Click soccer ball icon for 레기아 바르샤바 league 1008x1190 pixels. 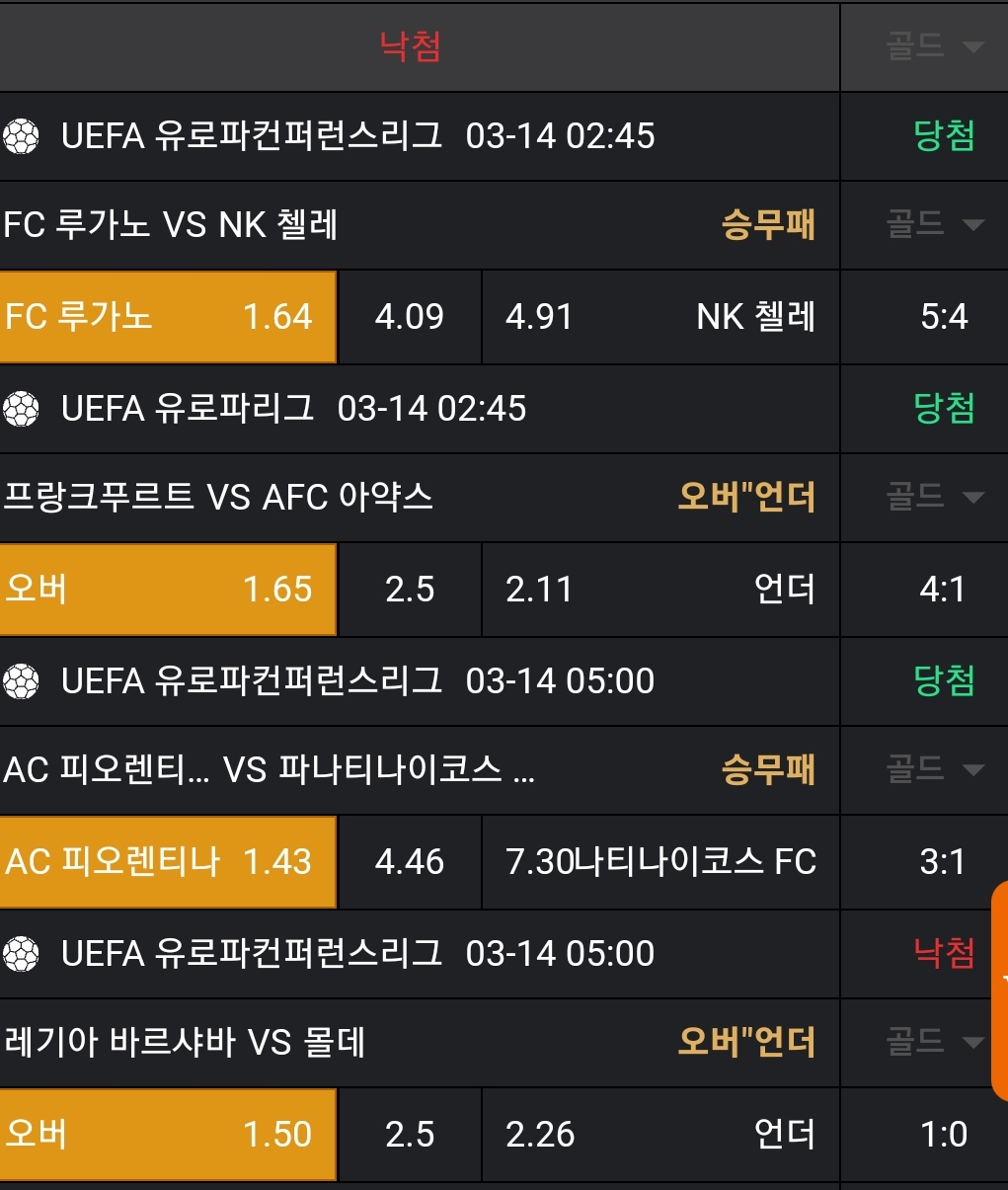pyautogui.click(x=21, y=954)
